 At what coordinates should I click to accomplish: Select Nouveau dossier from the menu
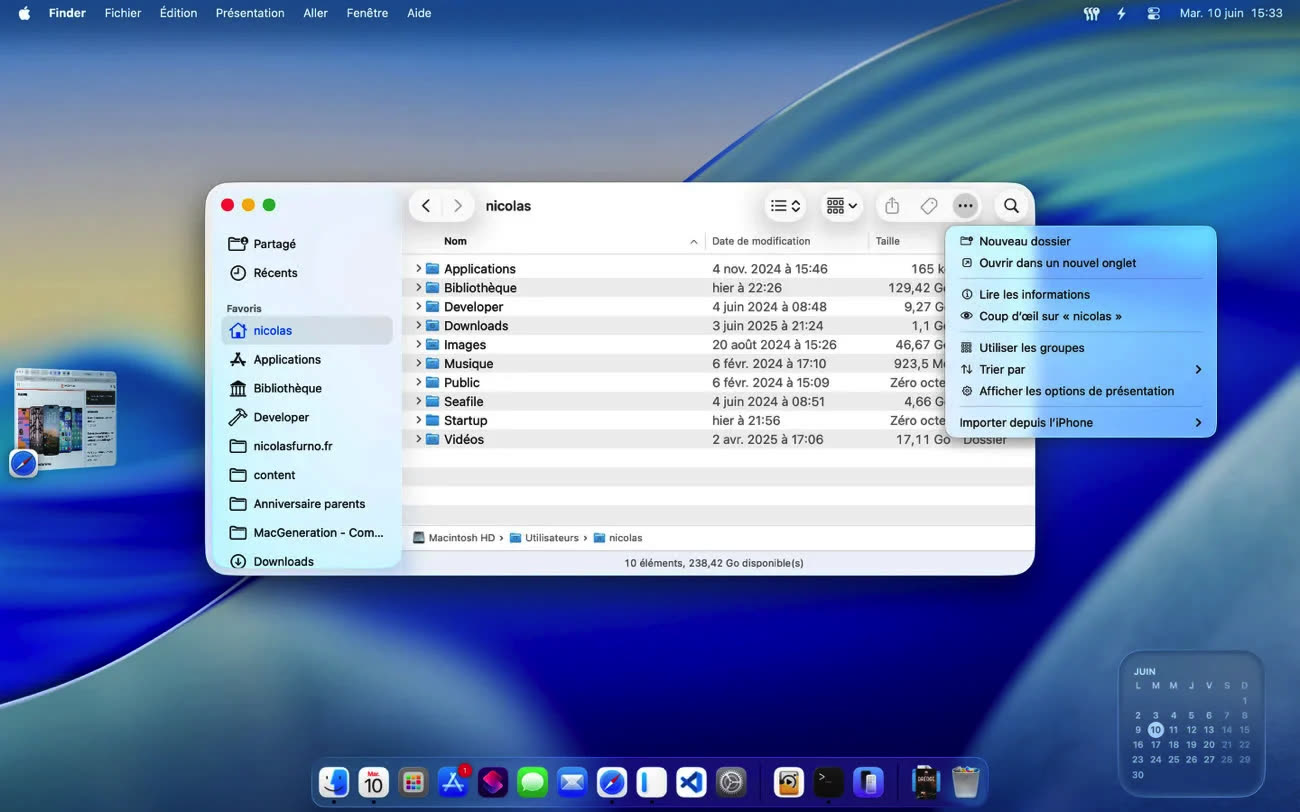pyautogui.click(x=1024, y=241)
